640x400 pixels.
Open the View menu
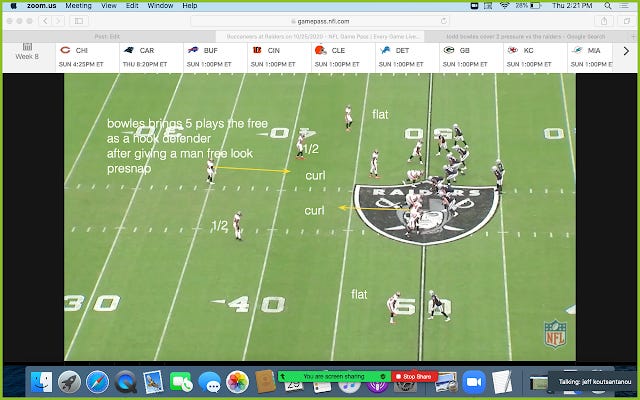109,6
